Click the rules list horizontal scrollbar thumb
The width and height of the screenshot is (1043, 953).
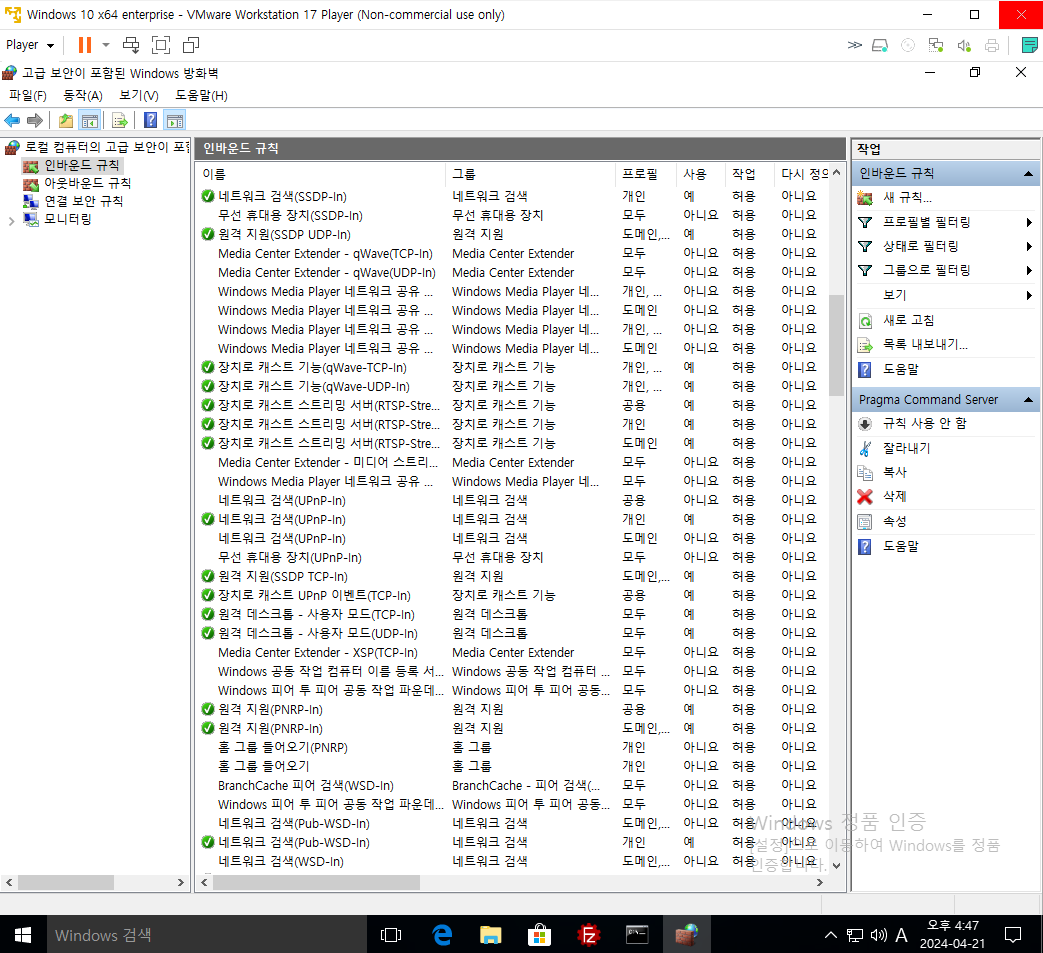click(316, 883)
